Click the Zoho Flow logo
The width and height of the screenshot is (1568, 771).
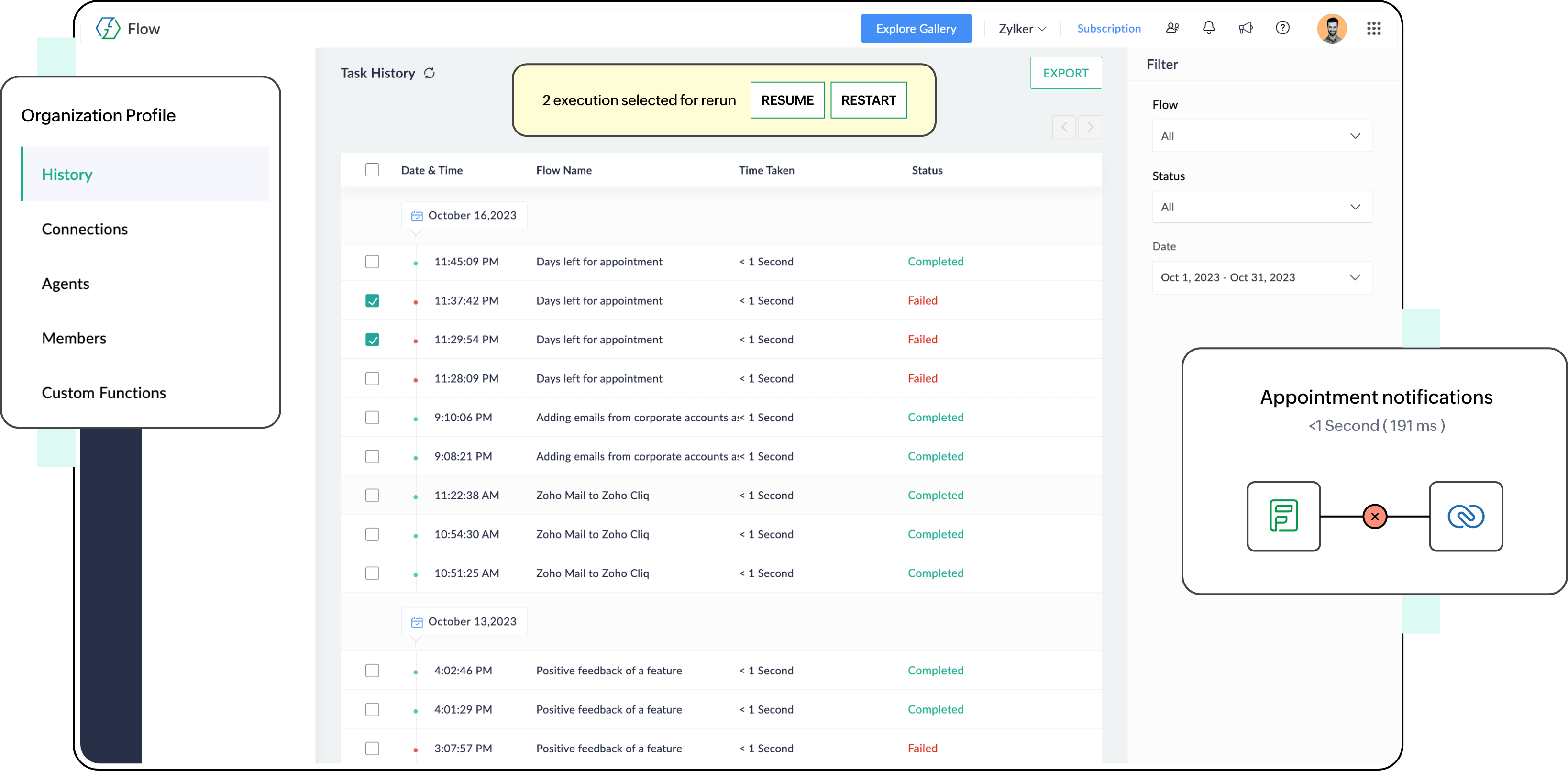(109, 28)
